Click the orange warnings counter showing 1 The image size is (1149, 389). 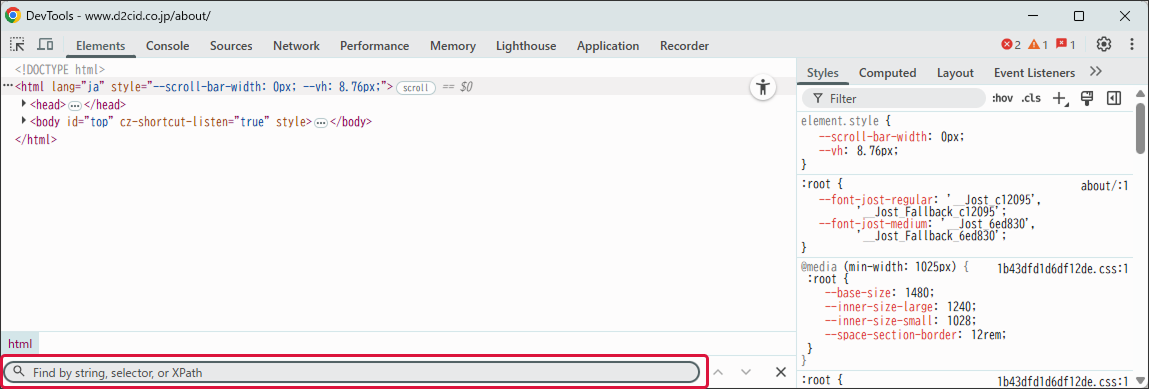(x=1038, y=45)
